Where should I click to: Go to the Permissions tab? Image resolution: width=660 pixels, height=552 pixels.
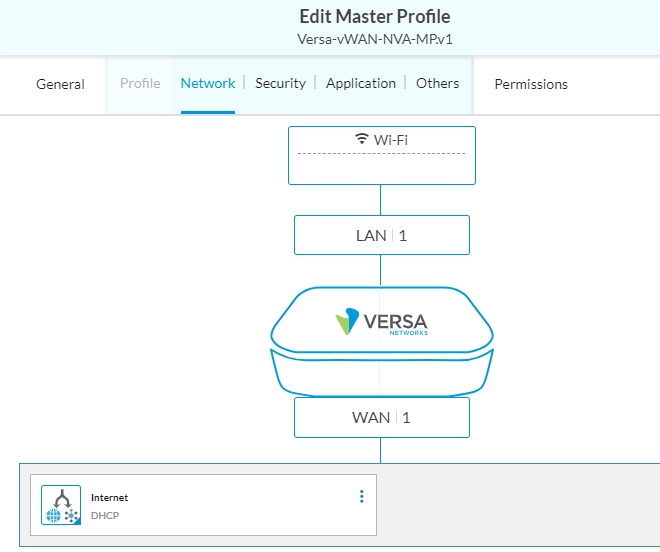click(x=531, y=84)
